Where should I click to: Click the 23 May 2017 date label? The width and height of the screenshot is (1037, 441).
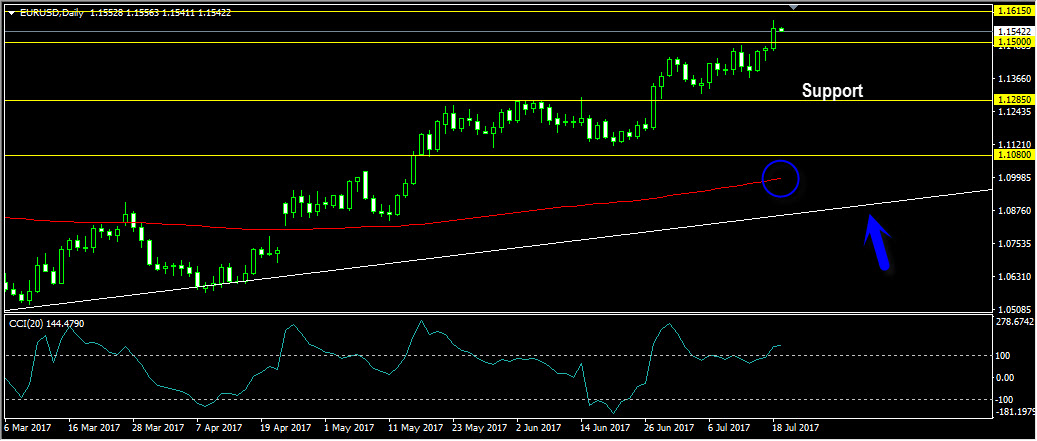point(479,428)
